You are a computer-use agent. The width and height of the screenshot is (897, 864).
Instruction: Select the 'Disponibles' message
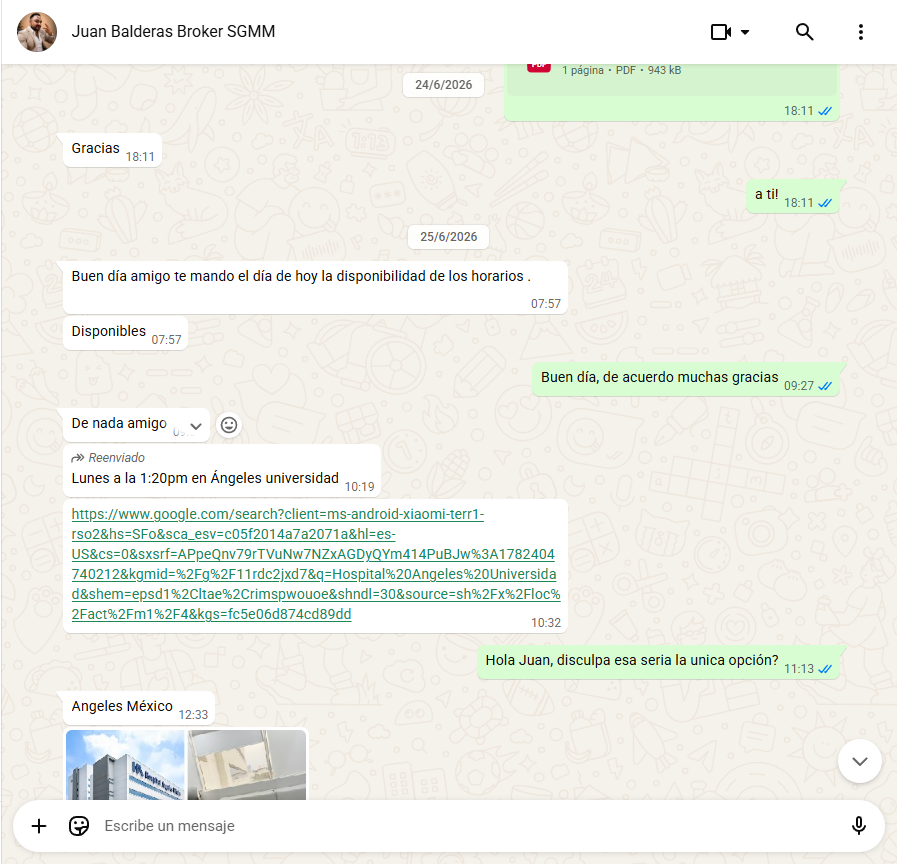click(x=125, y=333)
